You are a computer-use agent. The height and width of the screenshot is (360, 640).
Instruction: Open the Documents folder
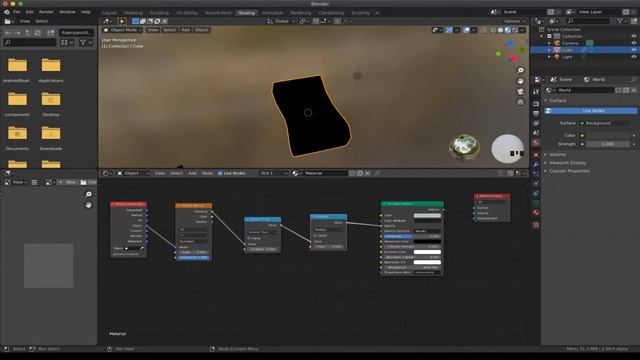(x=17, y=133)
